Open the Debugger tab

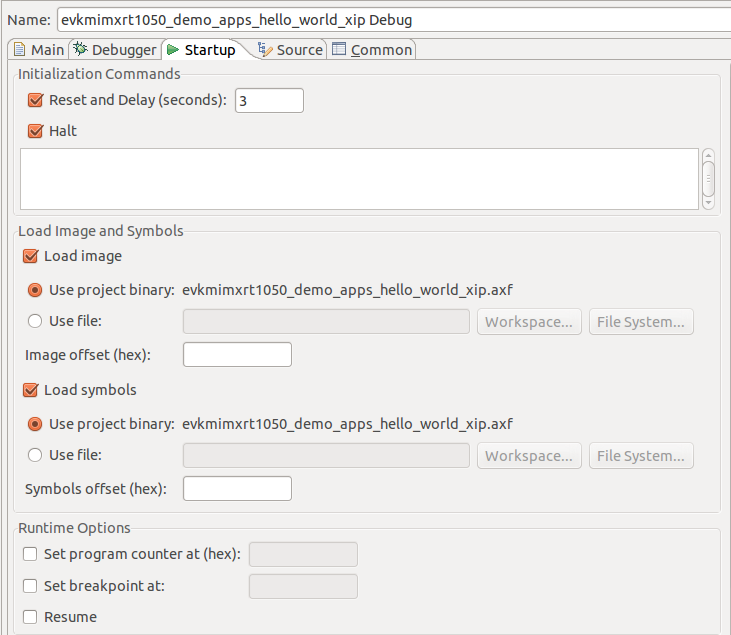[116, 49]
